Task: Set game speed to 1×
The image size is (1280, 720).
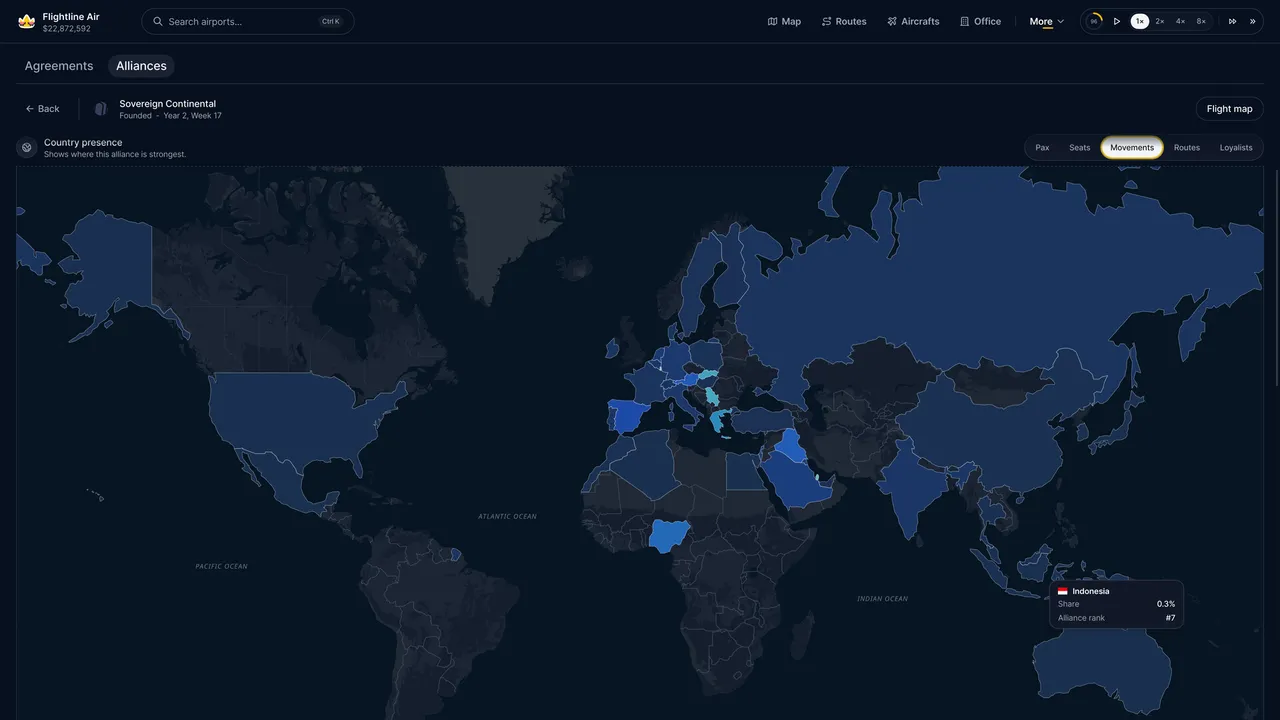Action: pyautogui.click(x=1139, y=21)
